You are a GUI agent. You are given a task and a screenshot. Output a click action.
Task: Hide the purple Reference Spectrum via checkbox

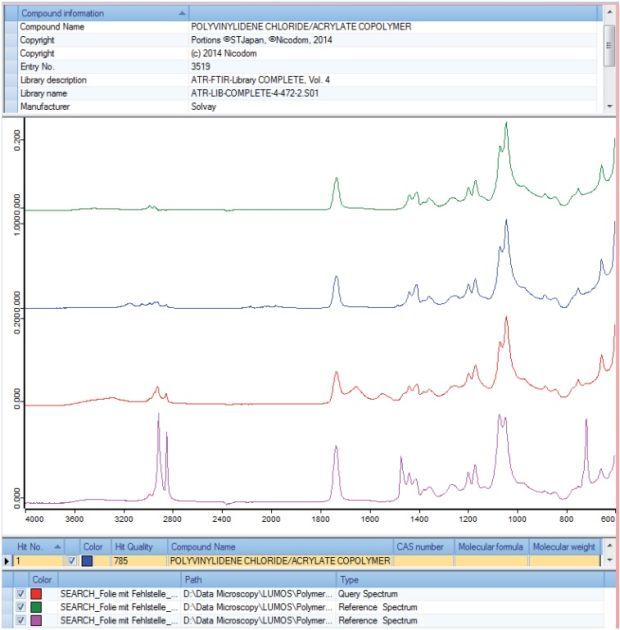[22, 620]
